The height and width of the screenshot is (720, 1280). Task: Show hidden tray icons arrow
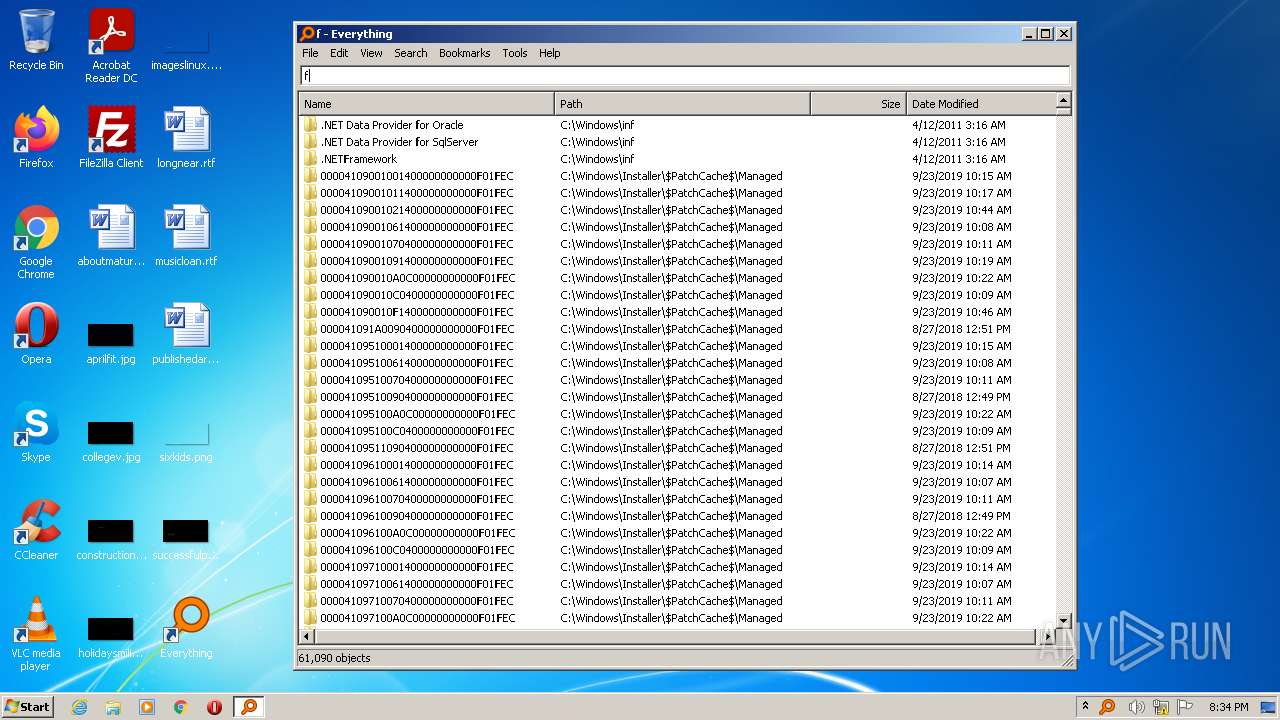[x=1085, y=707]
